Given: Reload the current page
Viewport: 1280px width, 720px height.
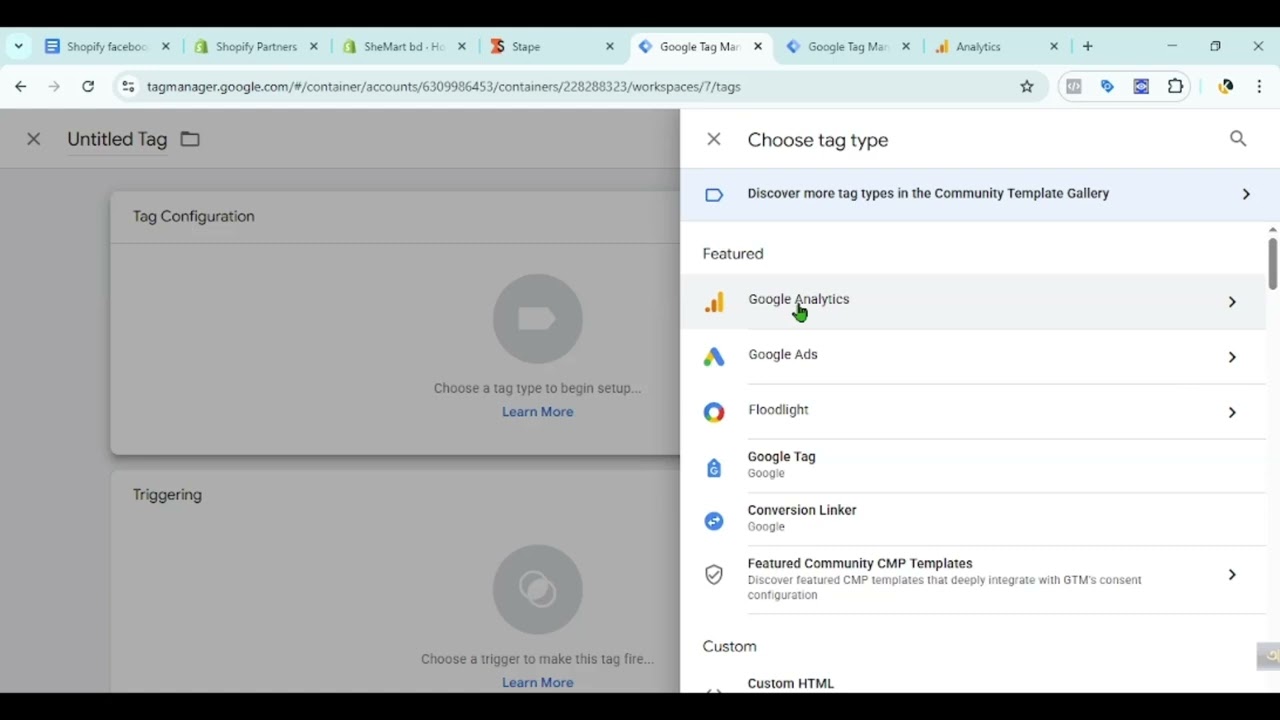Looking at the screenshot, I should (88, 87).
